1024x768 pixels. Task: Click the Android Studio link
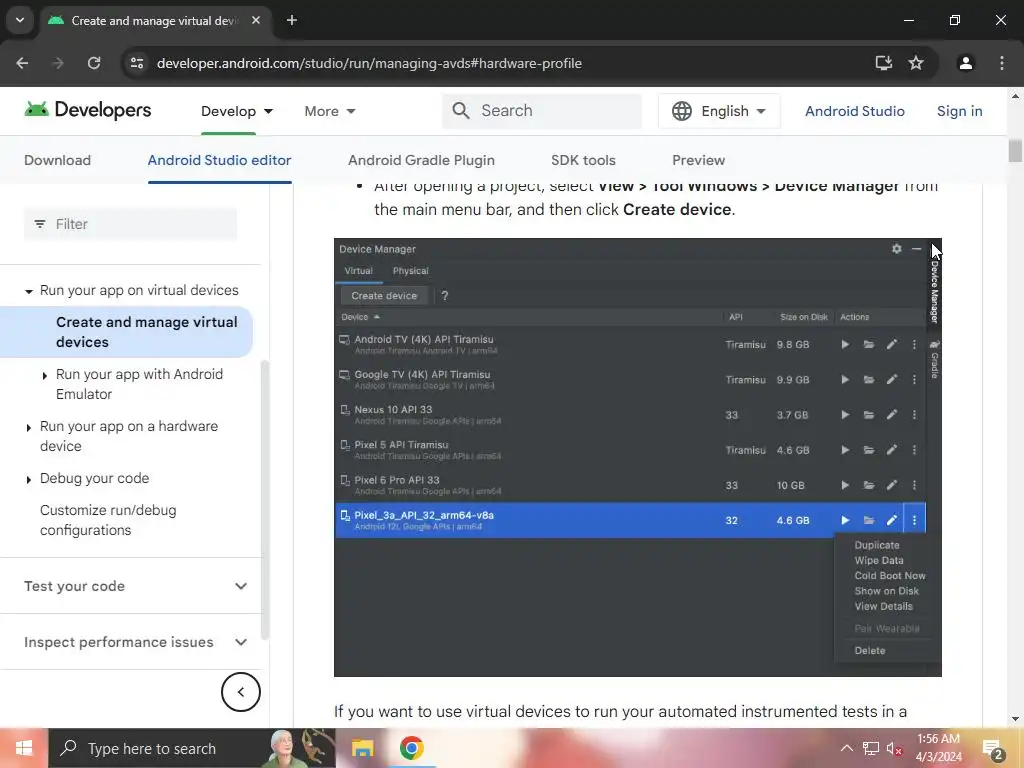(x=854, y=111)
